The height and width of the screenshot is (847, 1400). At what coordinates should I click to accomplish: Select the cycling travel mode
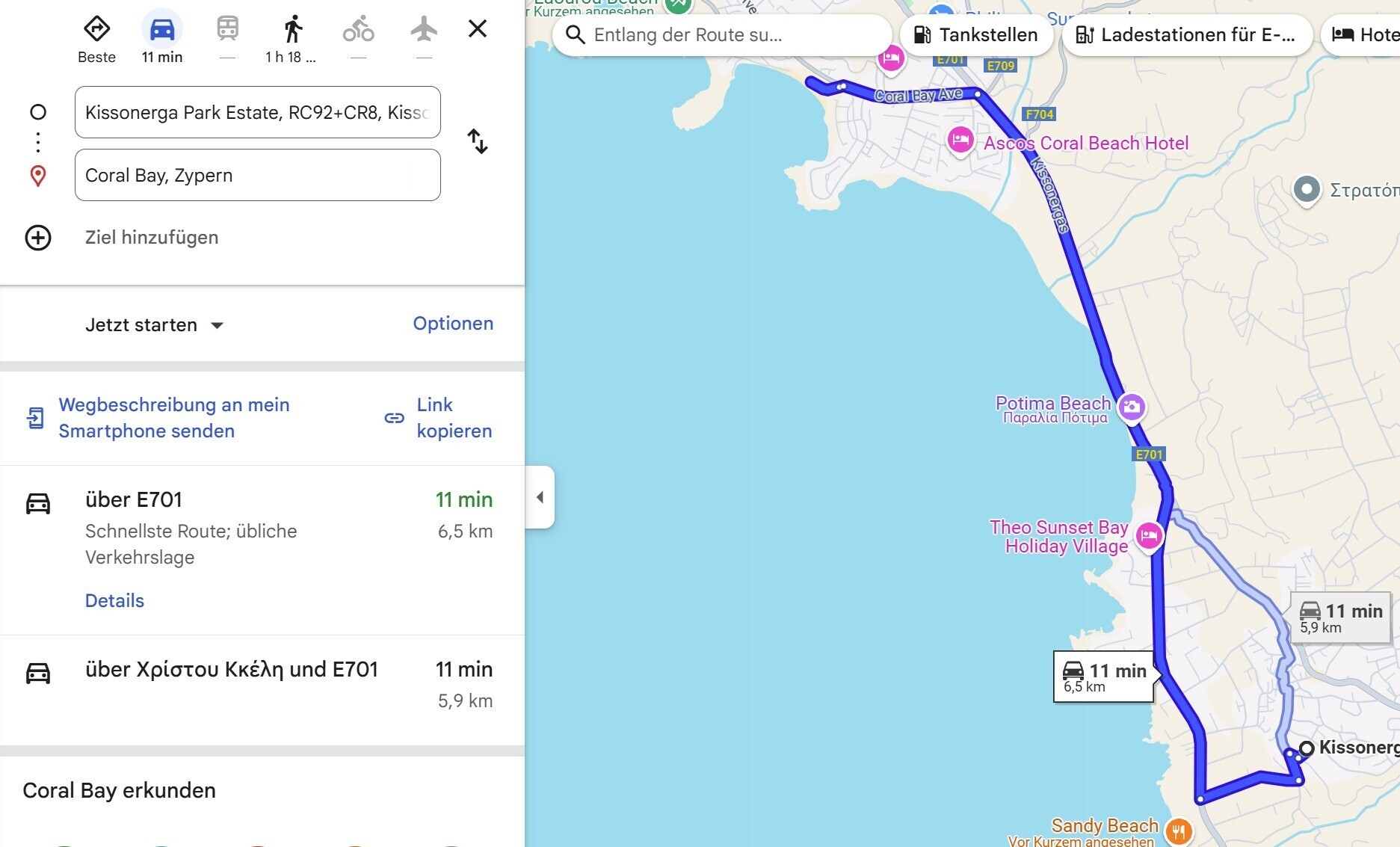358,30
